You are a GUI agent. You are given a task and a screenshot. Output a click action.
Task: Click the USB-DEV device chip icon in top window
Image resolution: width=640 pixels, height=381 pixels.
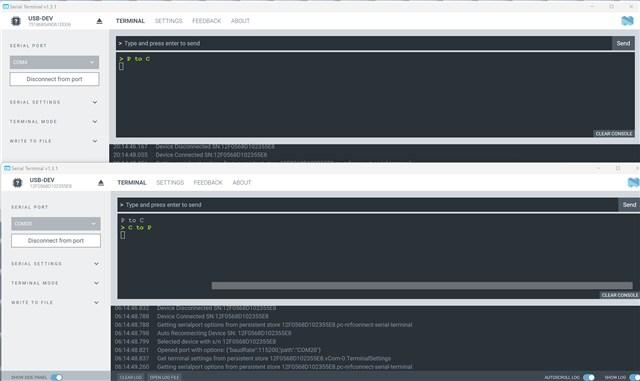16,21
